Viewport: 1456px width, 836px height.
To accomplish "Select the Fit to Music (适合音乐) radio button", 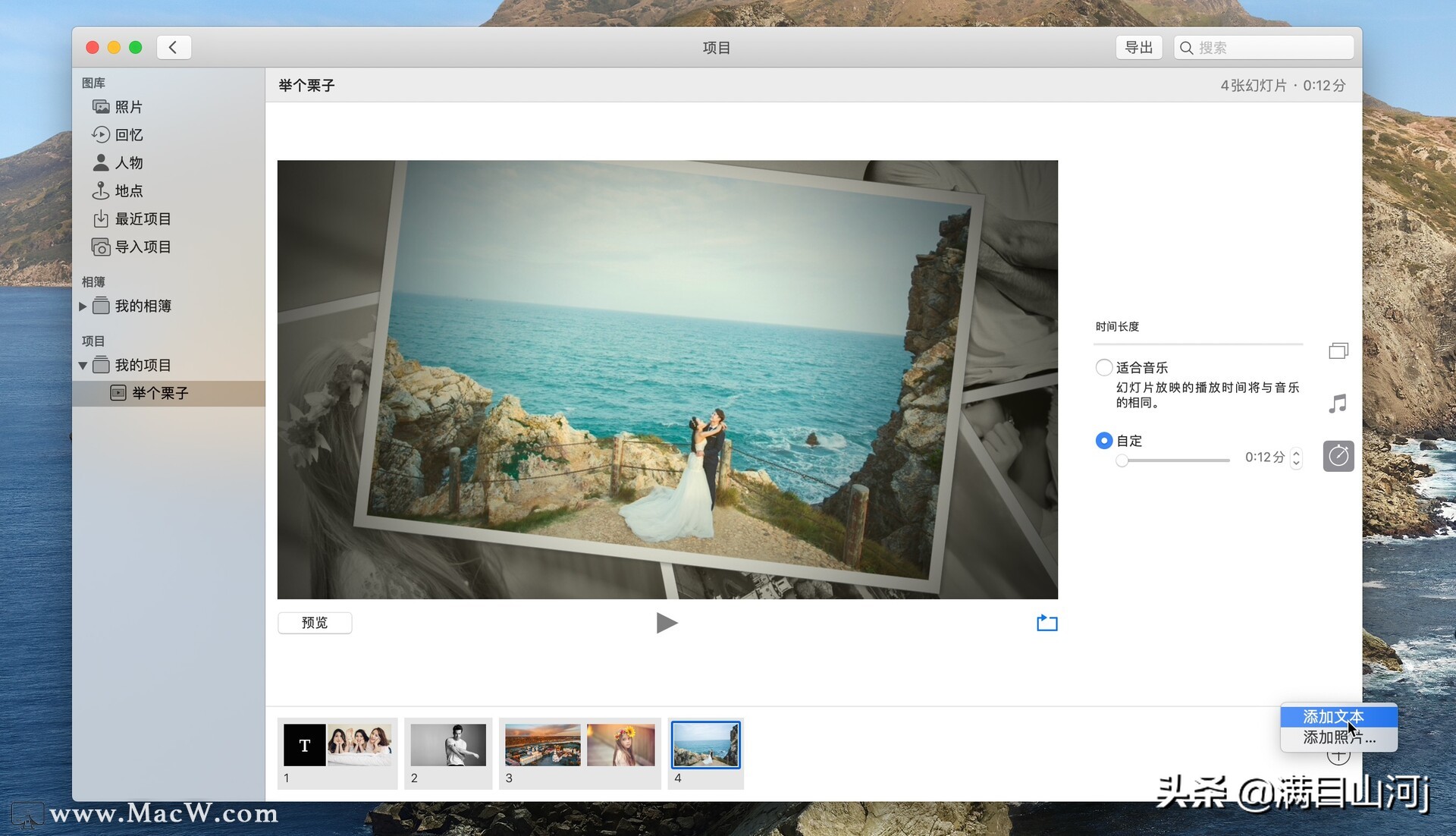I will point(1104,367).
